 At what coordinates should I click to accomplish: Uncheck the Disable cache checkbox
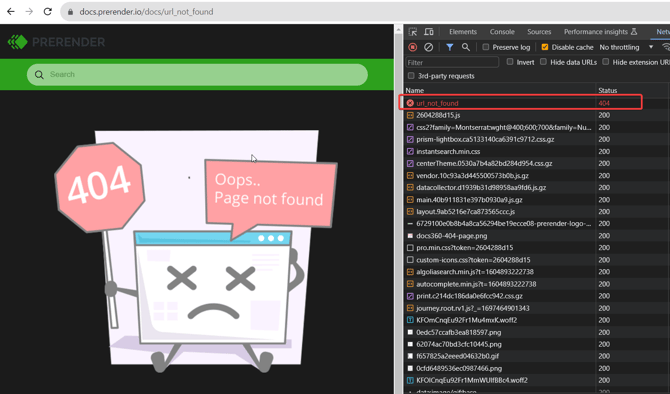tap(545, 47)
